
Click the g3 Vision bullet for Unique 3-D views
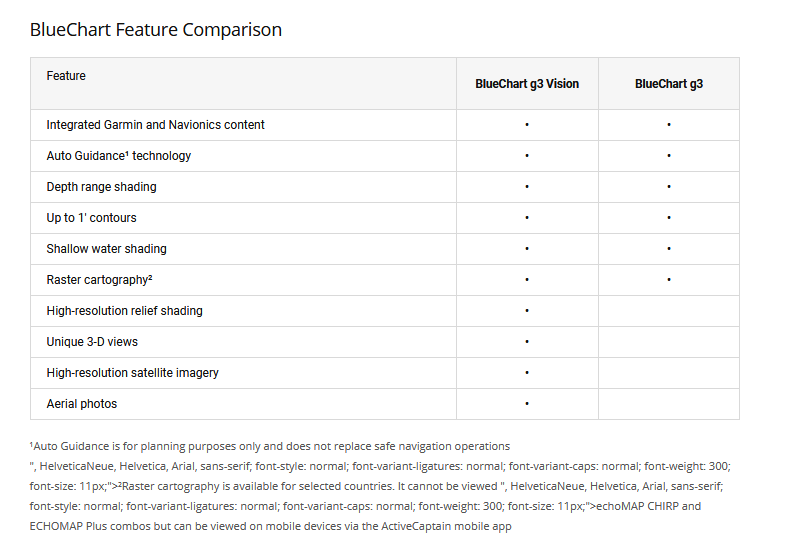(527, 342)
